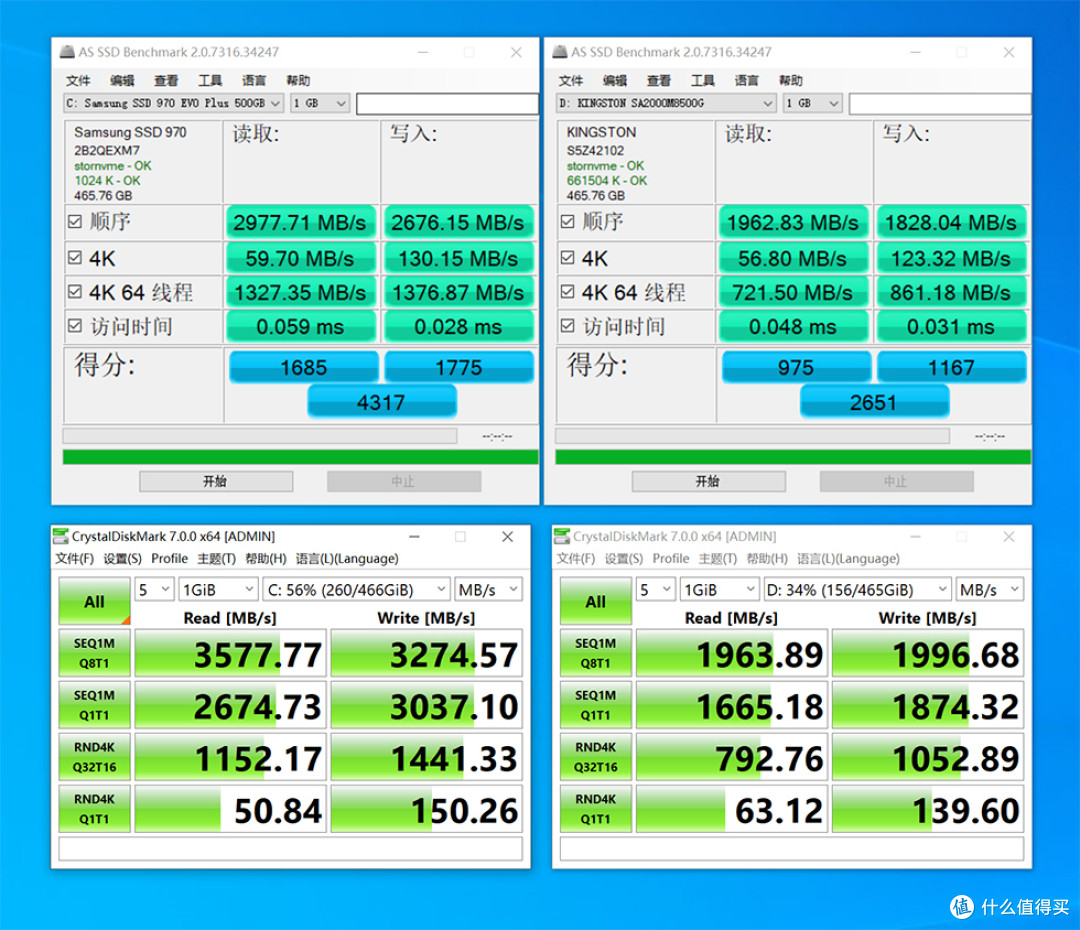Click 中止 button in Samsung AS SSD window
1080x930 pixels.
point(404,481)
